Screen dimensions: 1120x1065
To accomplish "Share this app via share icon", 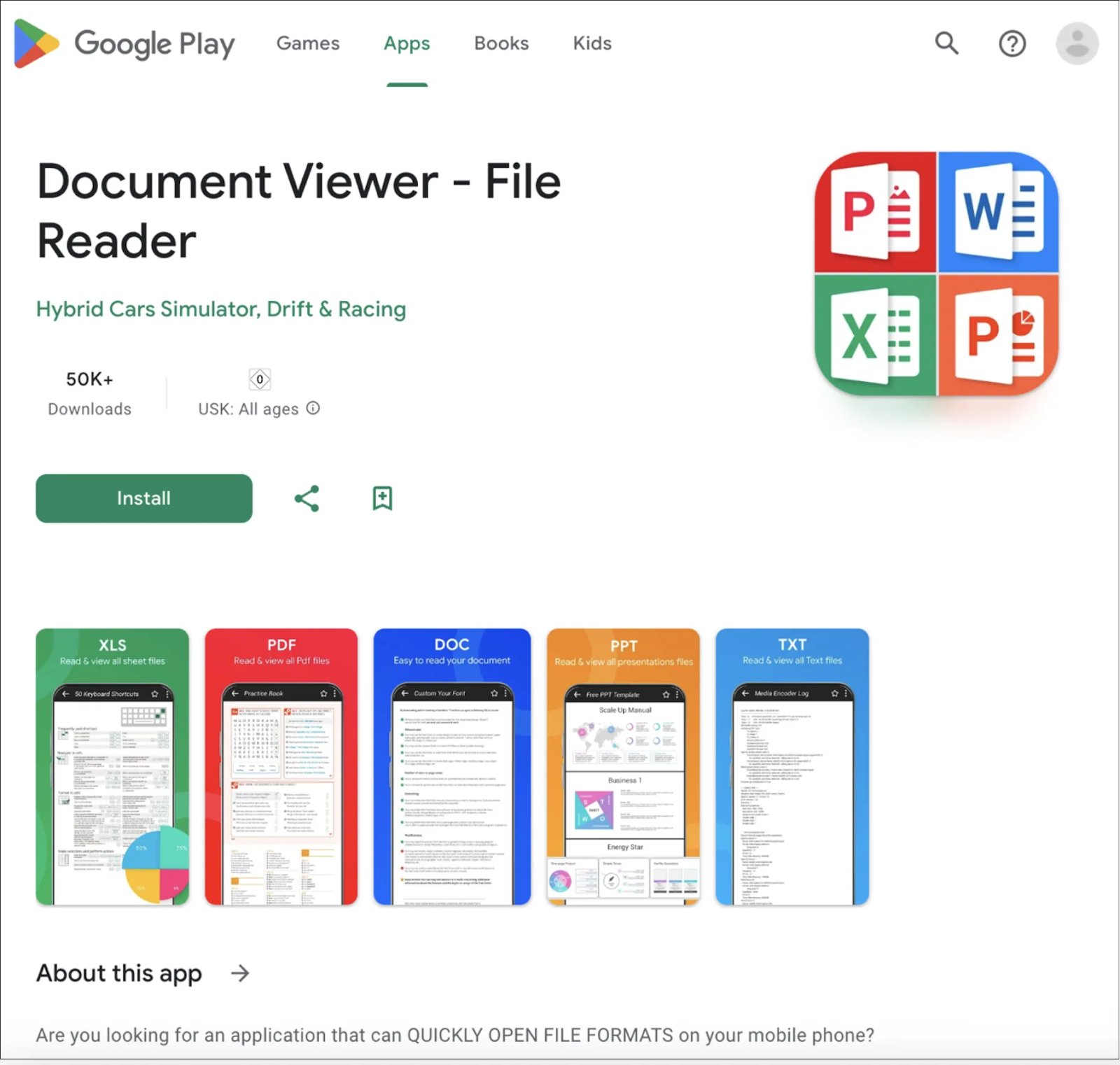I will pos(307,498).
